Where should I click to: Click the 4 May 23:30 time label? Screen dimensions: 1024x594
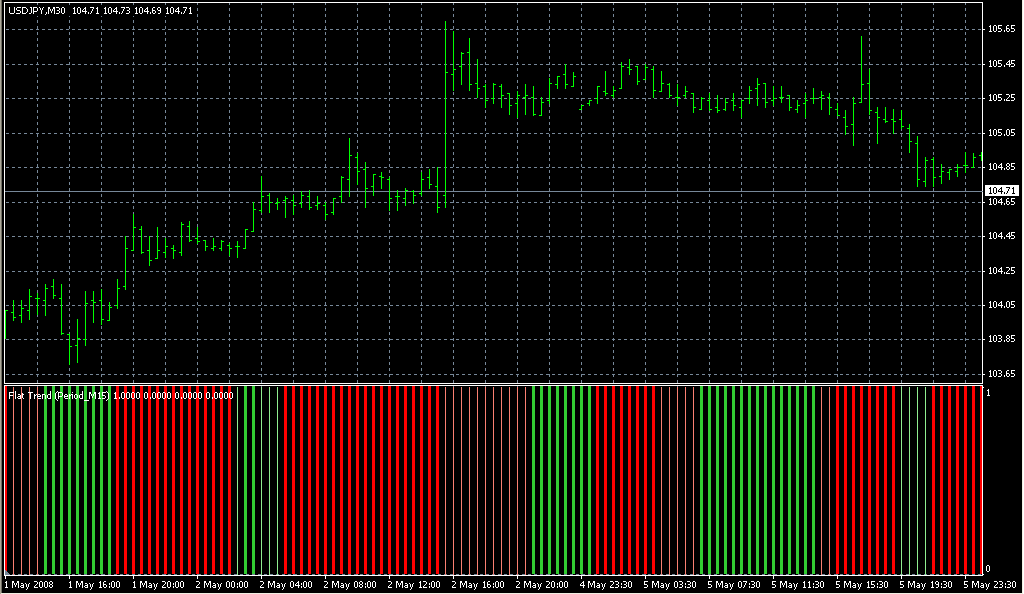tap(606, 585)
